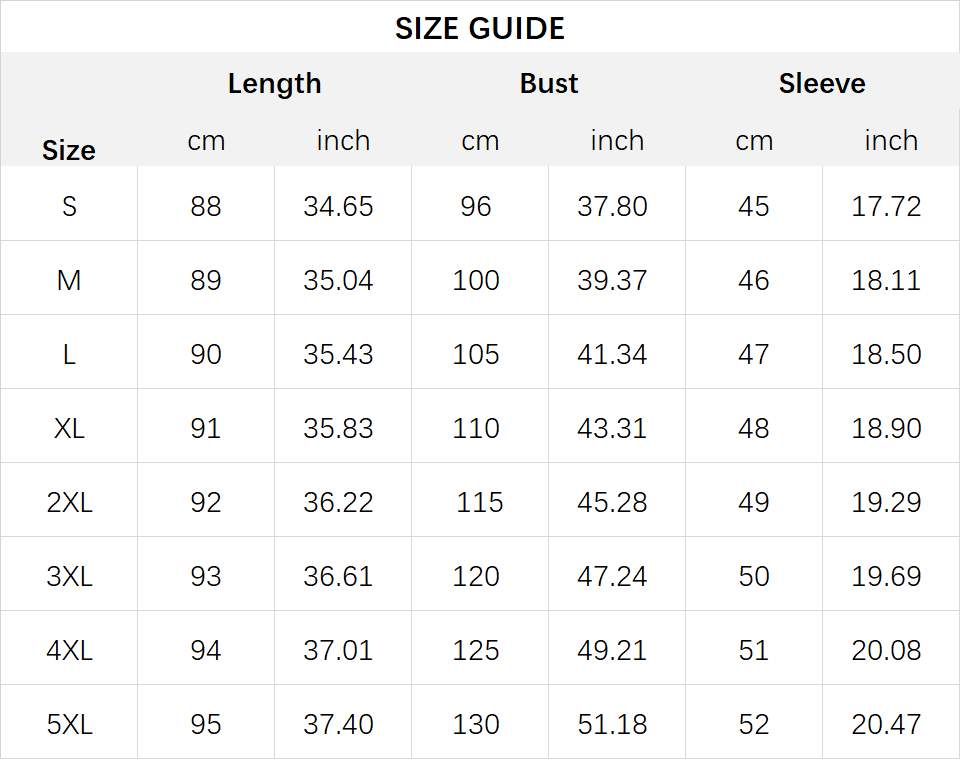Viewport: 960px width, 759px height.
Task: Select the 37.01 length inch cell
Action: [338, 651]
